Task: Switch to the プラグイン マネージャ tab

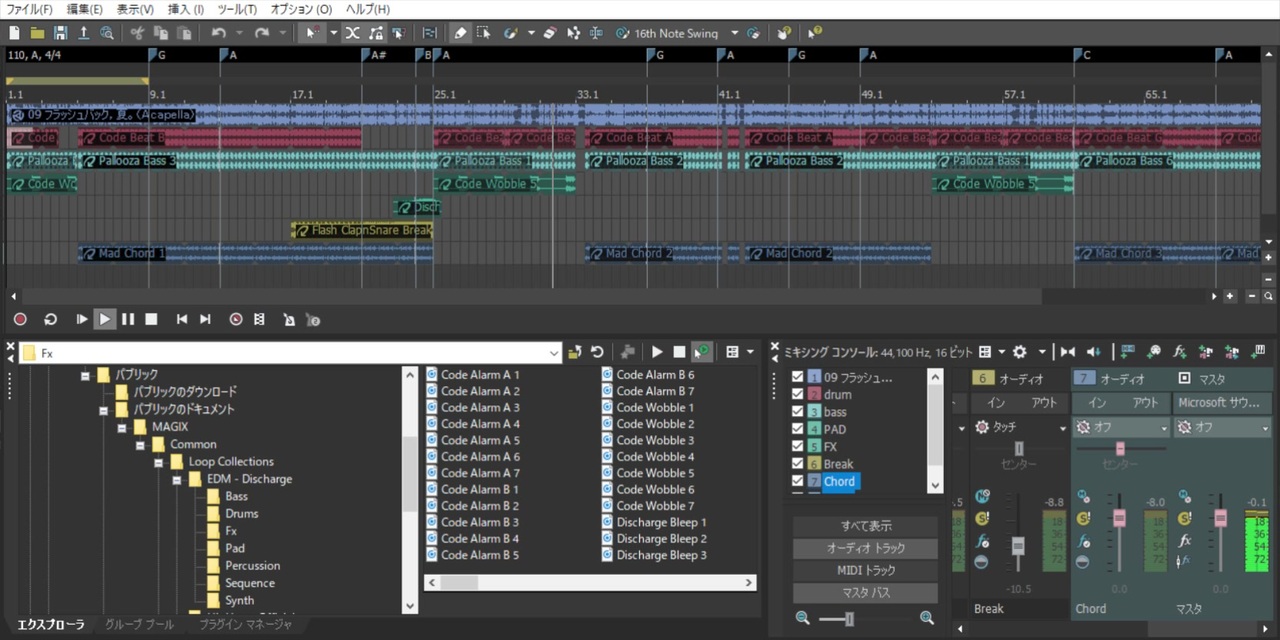Action: (x=246, y=625)
